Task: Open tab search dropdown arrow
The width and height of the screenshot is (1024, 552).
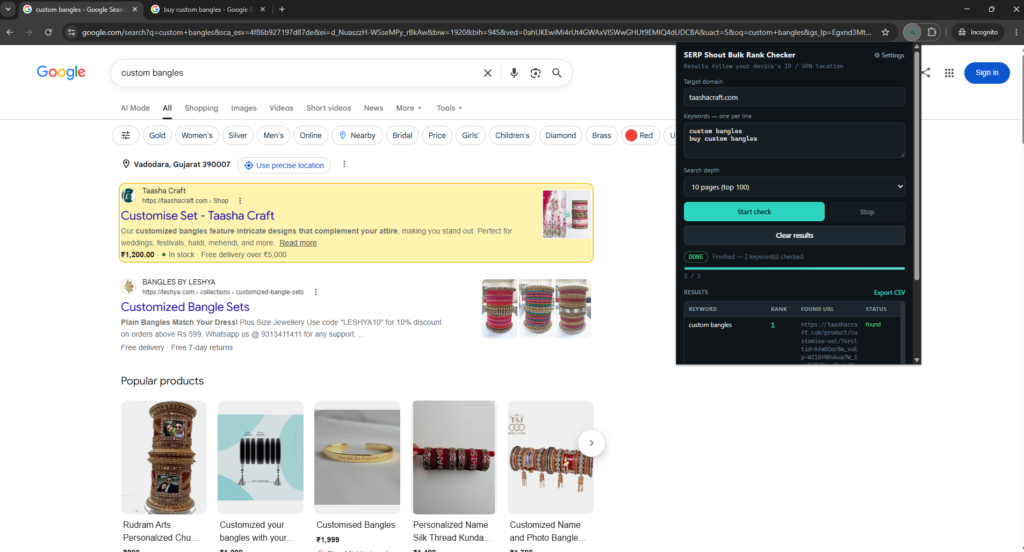Action: (8, 9)
